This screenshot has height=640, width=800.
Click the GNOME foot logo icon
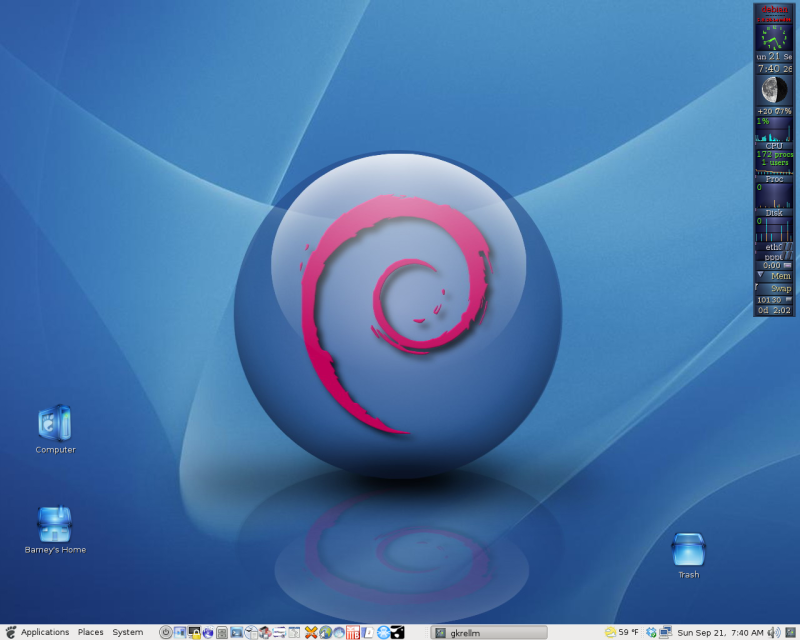10,632
